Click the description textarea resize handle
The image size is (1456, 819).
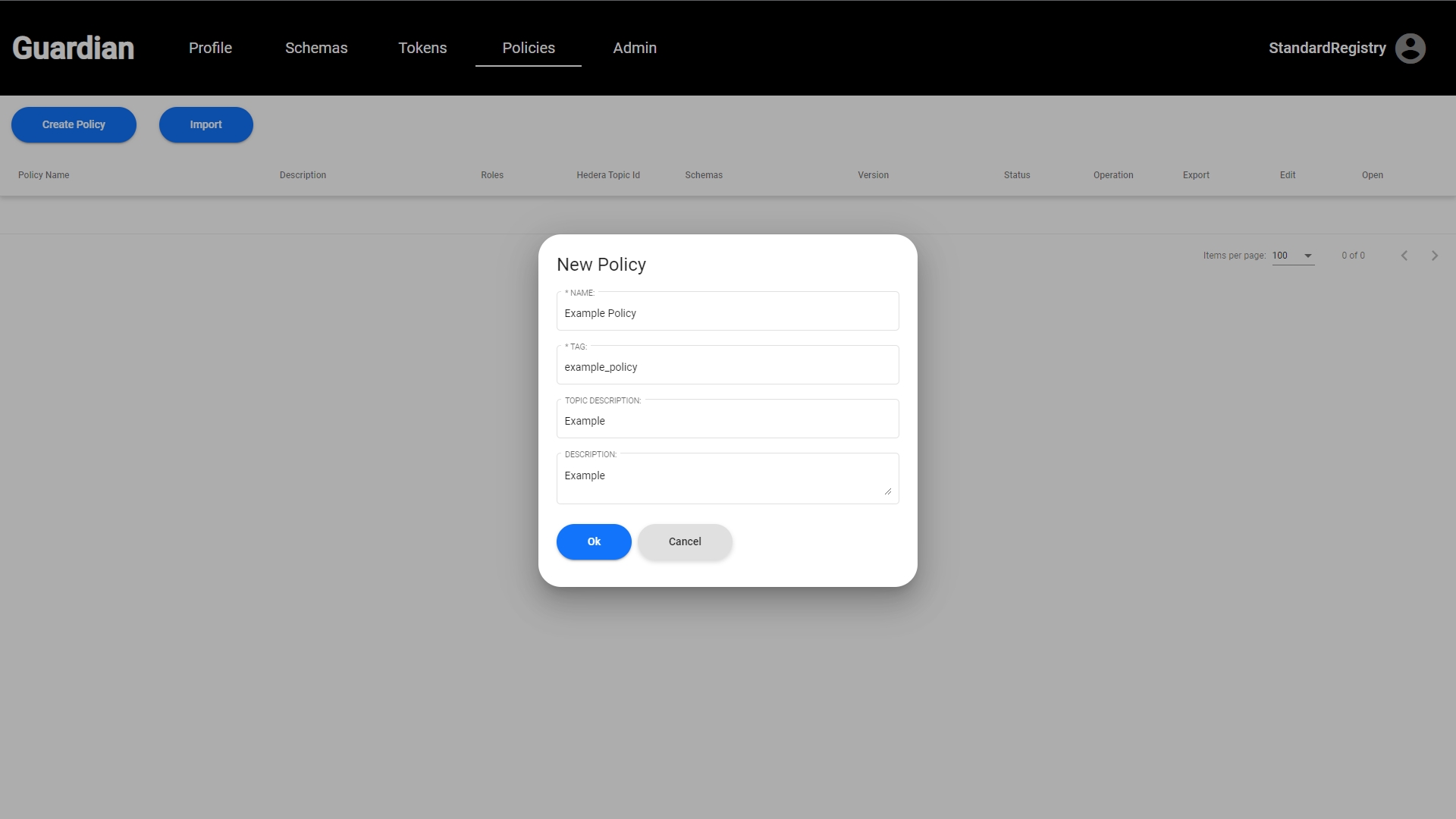coord(887,491)
